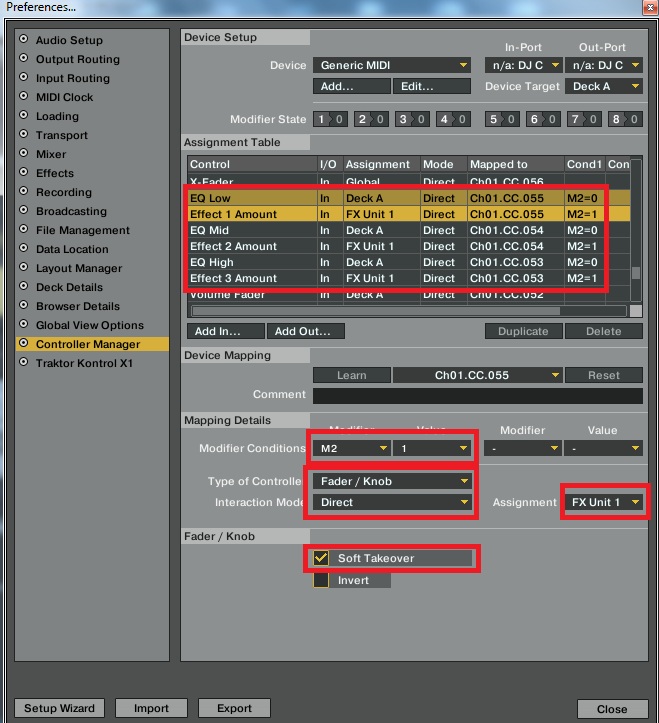The image size is (659, 723).
Task: Select Deck Details preferences
Action: [x=69, y=287]
